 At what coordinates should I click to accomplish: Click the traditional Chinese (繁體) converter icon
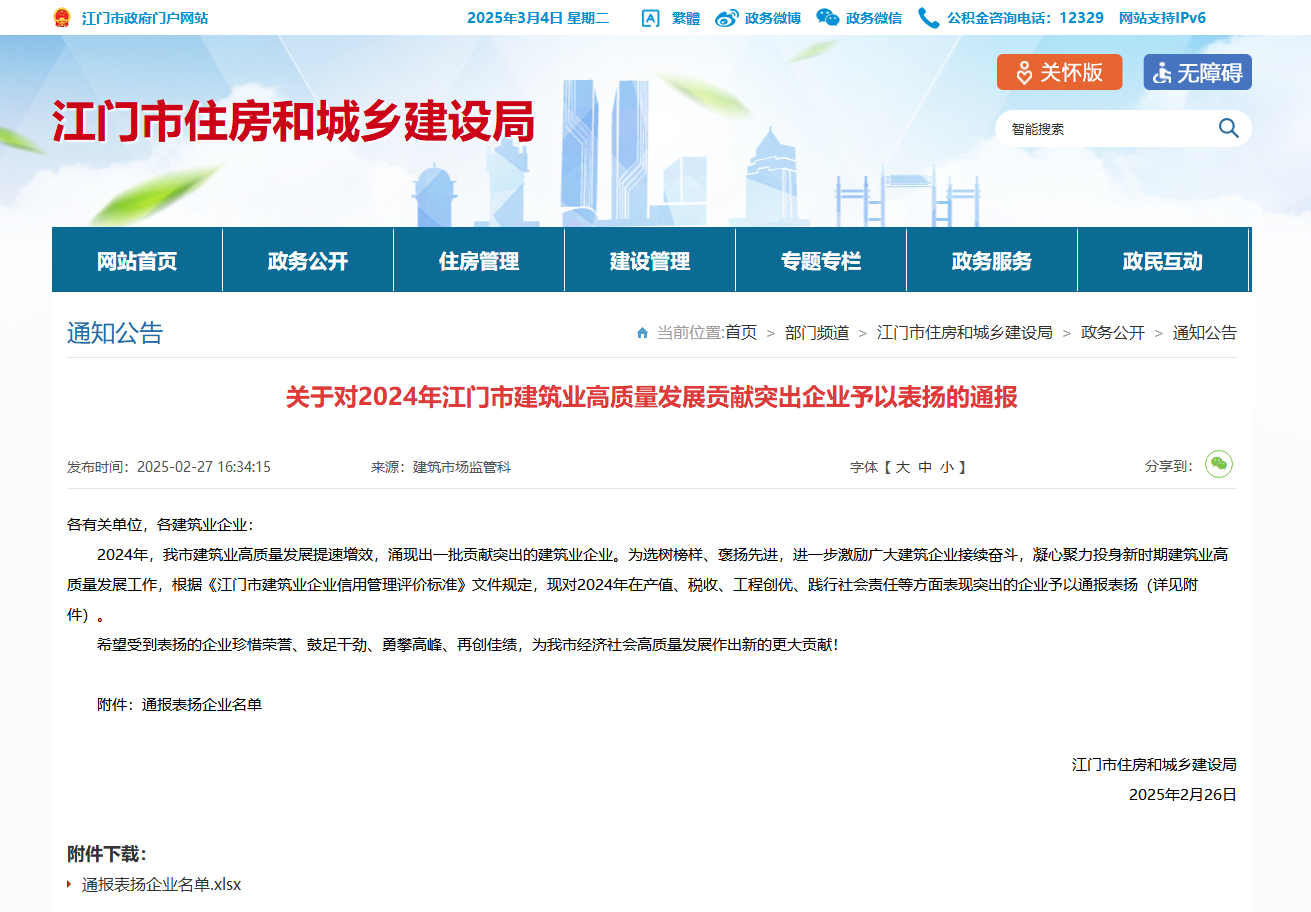pyautogui.click(x=650, y=18)
